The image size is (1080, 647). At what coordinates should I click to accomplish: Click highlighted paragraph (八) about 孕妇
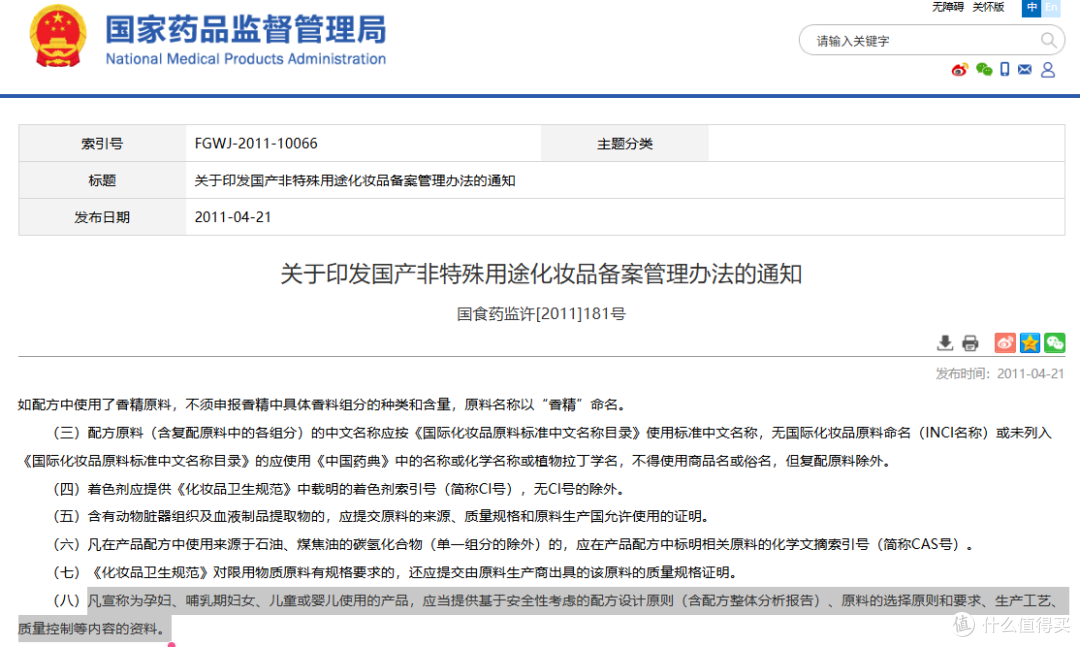pyautogui.click(x=541, y=614)
